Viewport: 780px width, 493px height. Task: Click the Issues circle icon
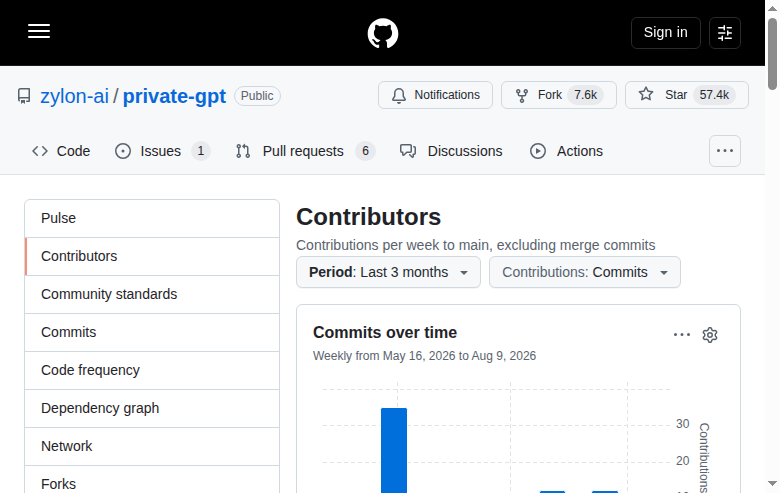(x=123, y=151)
